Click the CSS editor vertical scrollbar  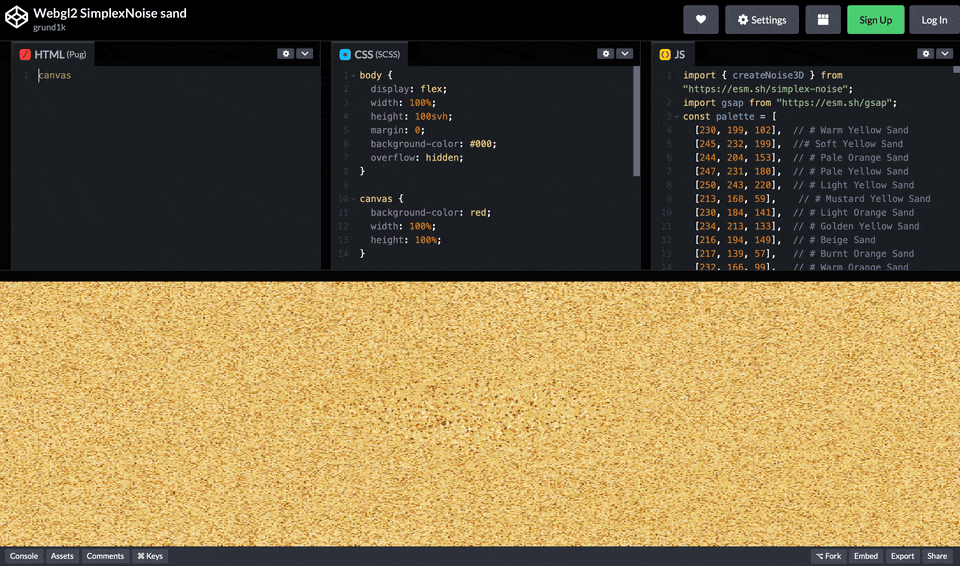(636, 120)
